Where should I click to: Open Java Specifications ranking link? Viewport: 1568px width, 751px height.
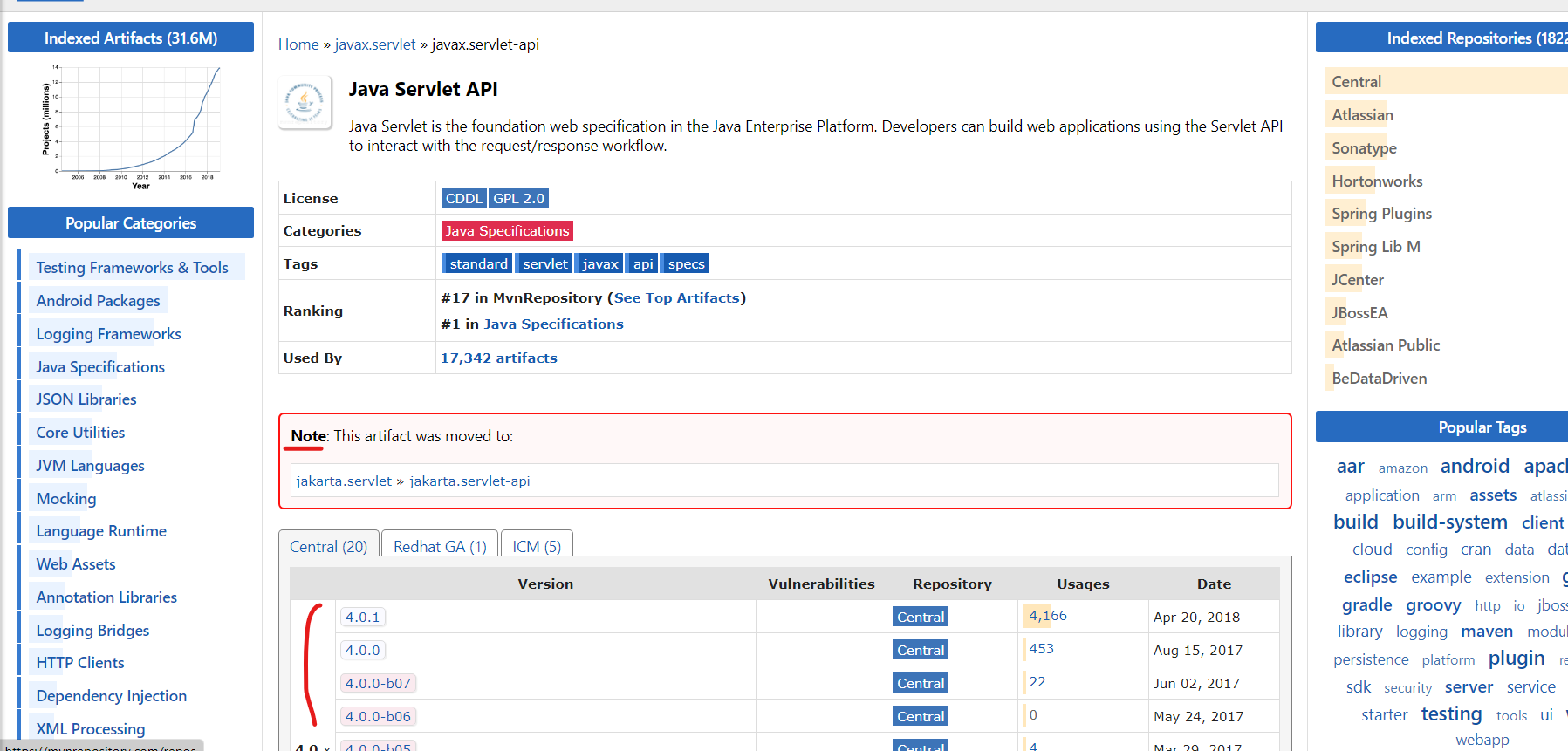554,324
